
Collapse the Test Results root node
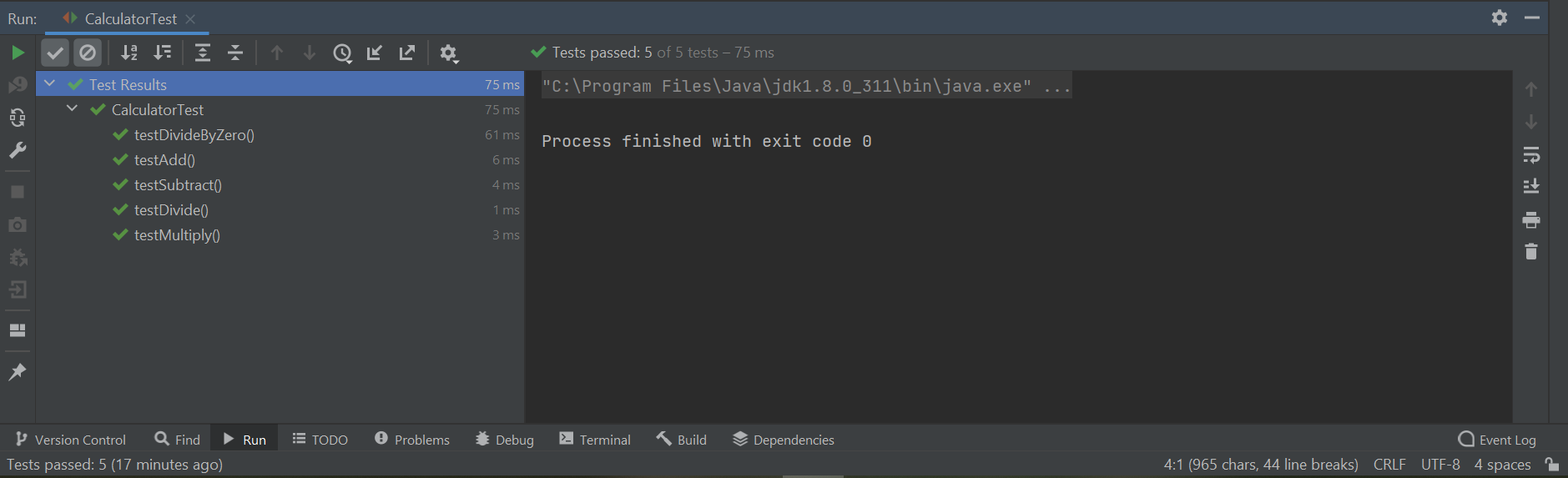pyautogui.click(x=50, y=84)
